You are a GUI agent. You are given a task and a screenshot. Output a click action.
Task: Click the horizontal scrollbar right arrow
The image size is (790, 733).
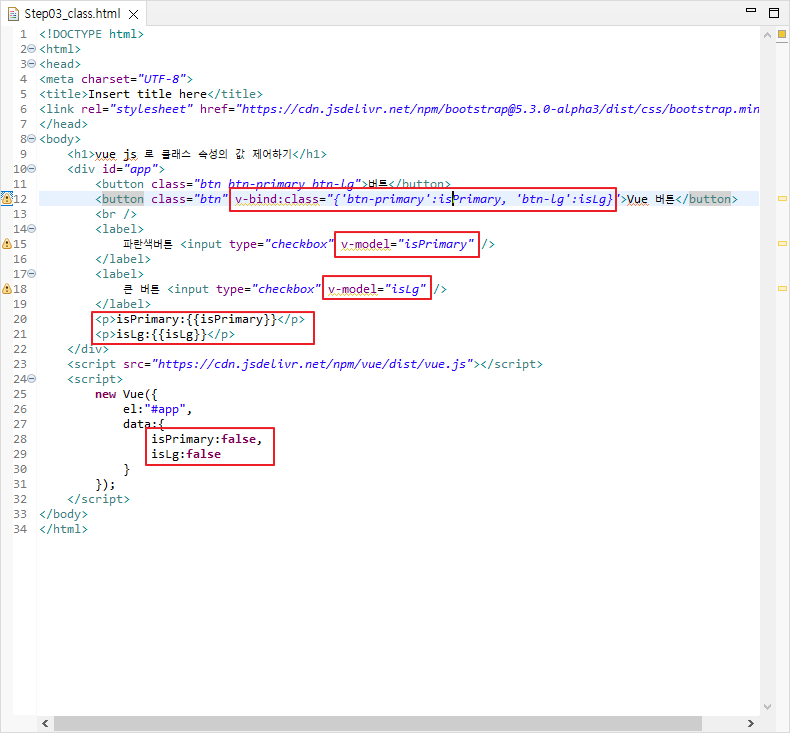[751, 723]
